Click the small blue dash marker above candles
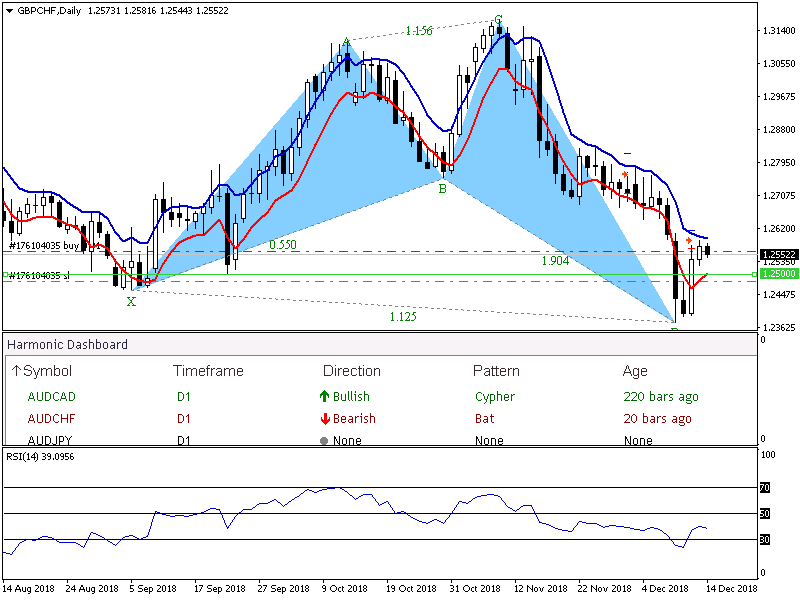The height and width of the screenshot is (600, 800). [627, 153]
